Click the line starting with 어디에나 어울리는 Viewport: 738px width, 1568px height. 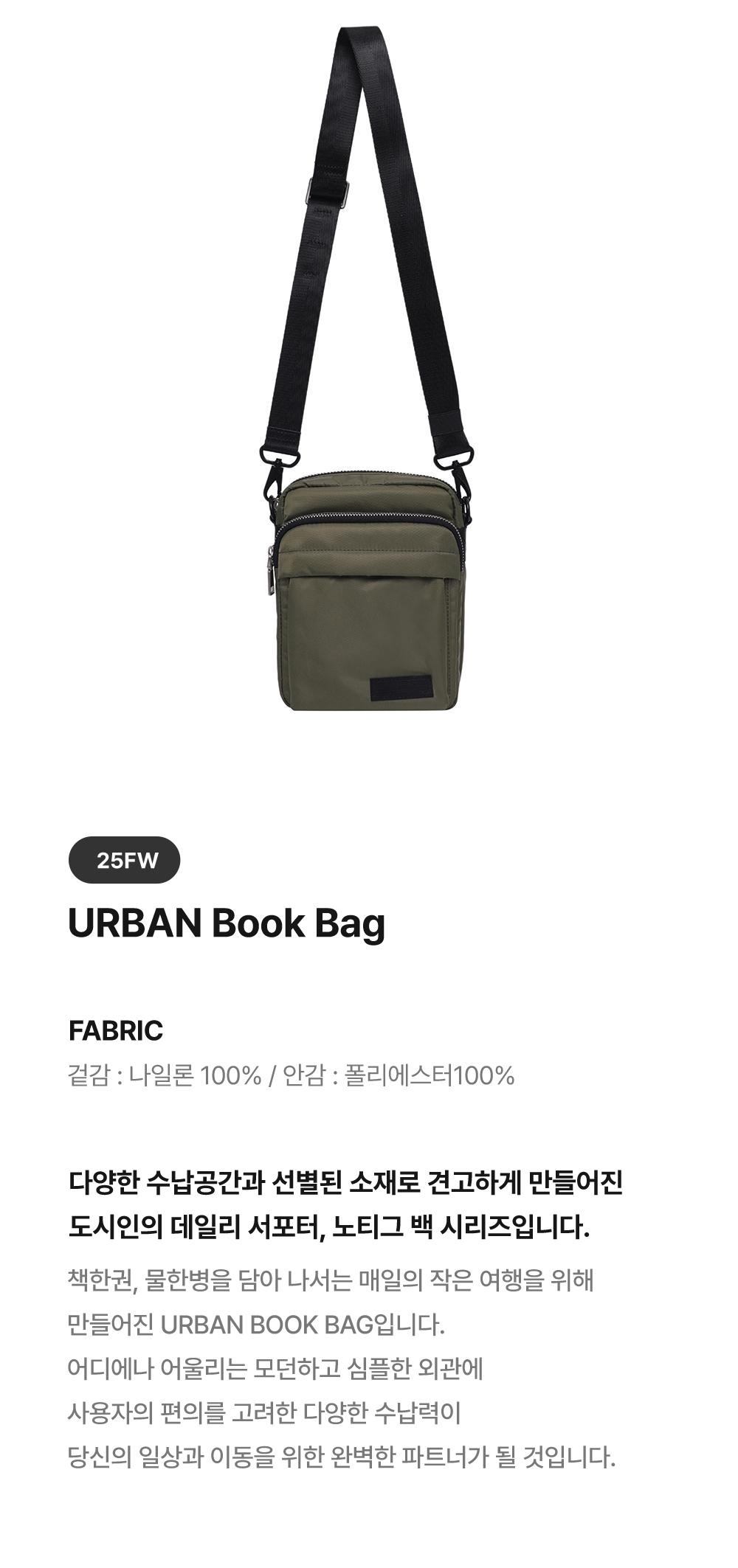click(275, 1369)
